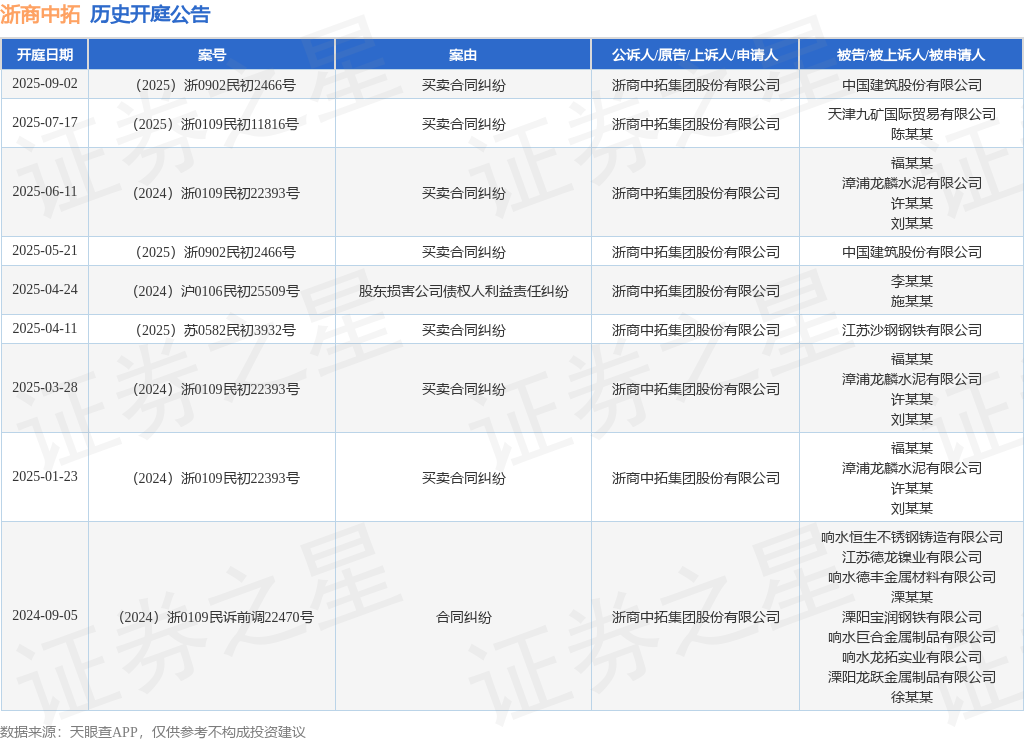Select the date cell 2025-04-24
Viewport: 1024px width, 741px height.
pyautogui.click(x=44, y=290)
